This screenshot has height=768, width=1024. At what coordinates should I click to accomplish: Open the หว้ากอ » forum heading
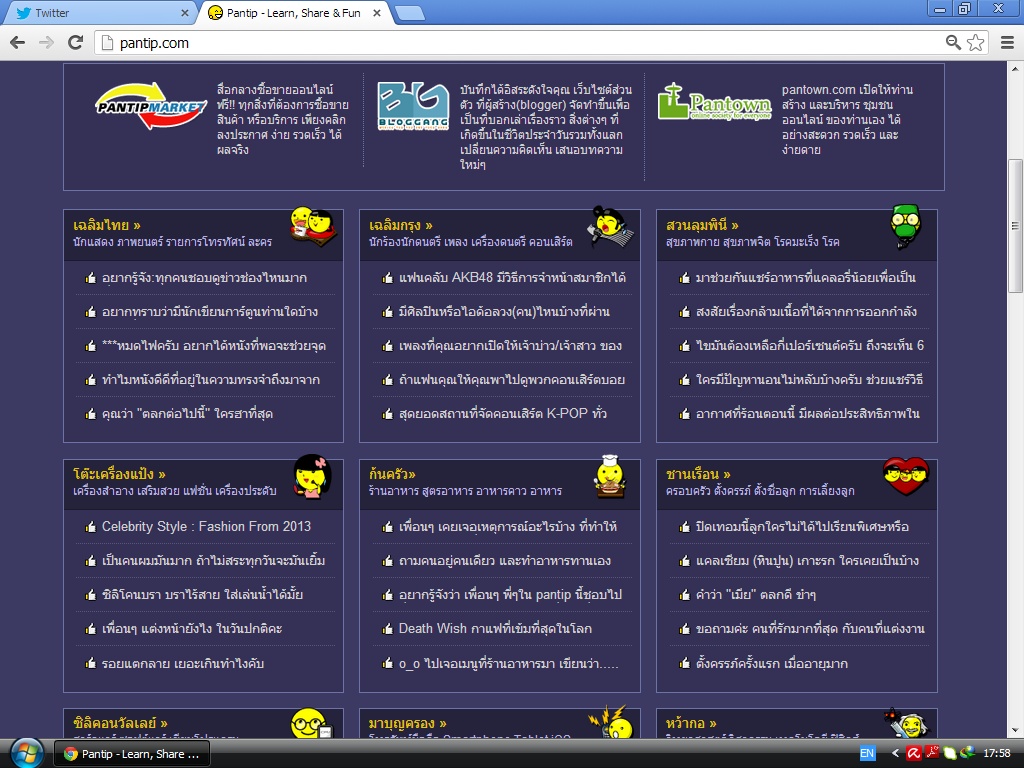tap(691, 723)
